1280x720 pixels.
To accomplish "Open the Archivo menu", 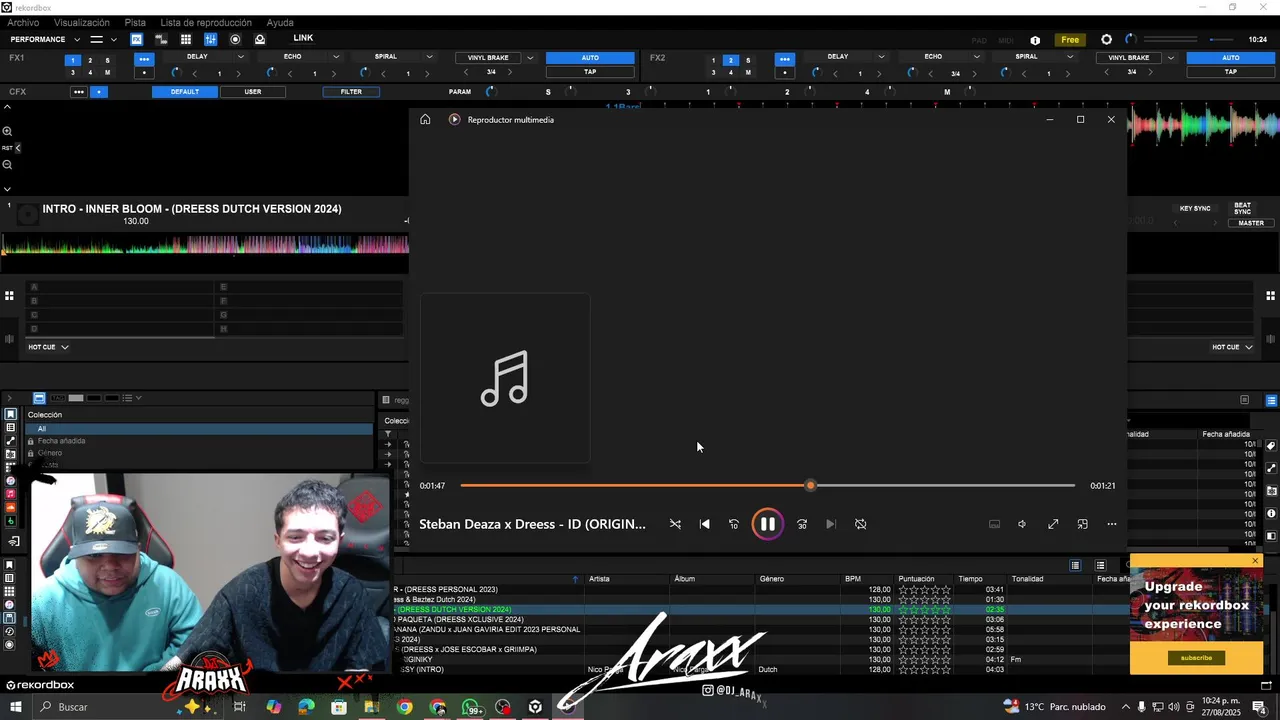I will [x=23, y=22].
